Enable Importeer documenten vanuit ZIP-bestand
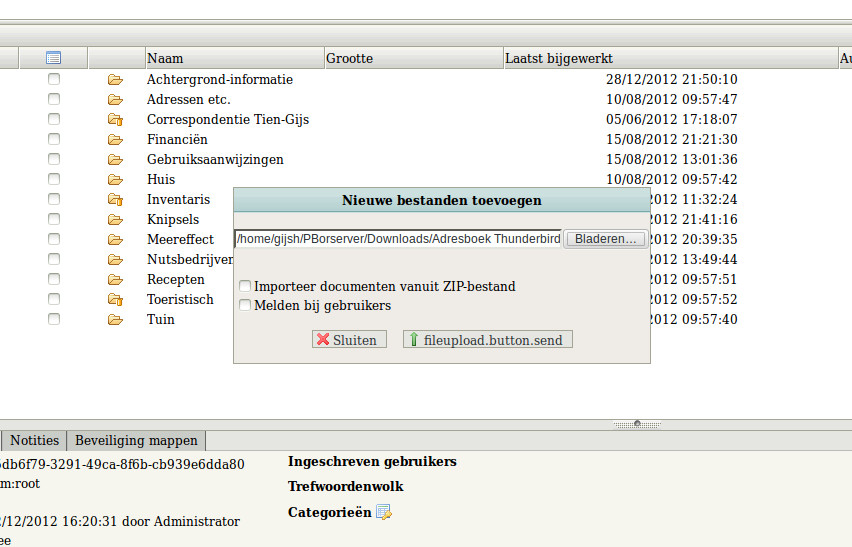Image resolution: width=852 pixels, height=547 pixels. click(x=245, y=286)
